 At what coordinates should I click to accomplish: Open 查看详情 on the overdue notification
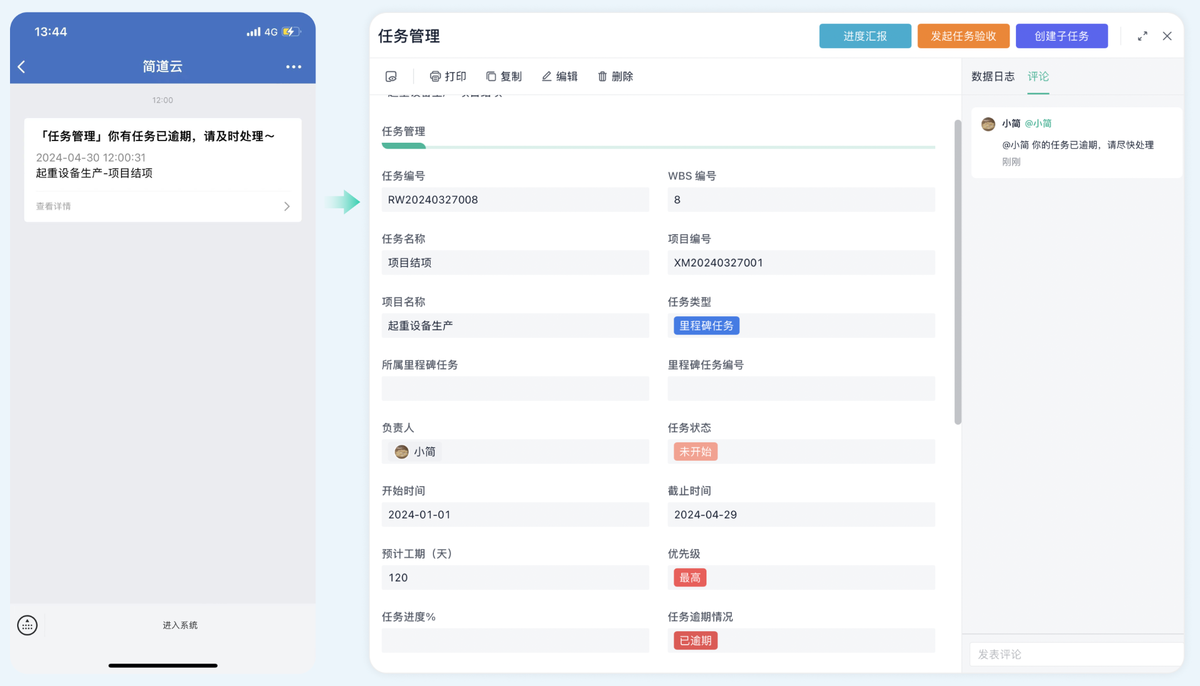(54, 206)
